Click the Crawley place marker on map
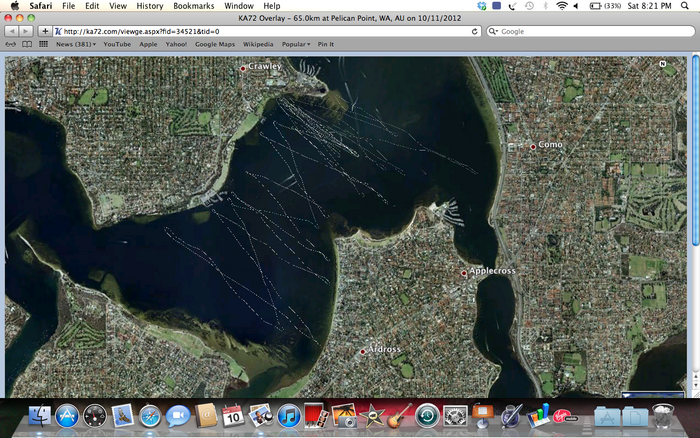The height and width of the screenshot is (438, 700). 242,68
